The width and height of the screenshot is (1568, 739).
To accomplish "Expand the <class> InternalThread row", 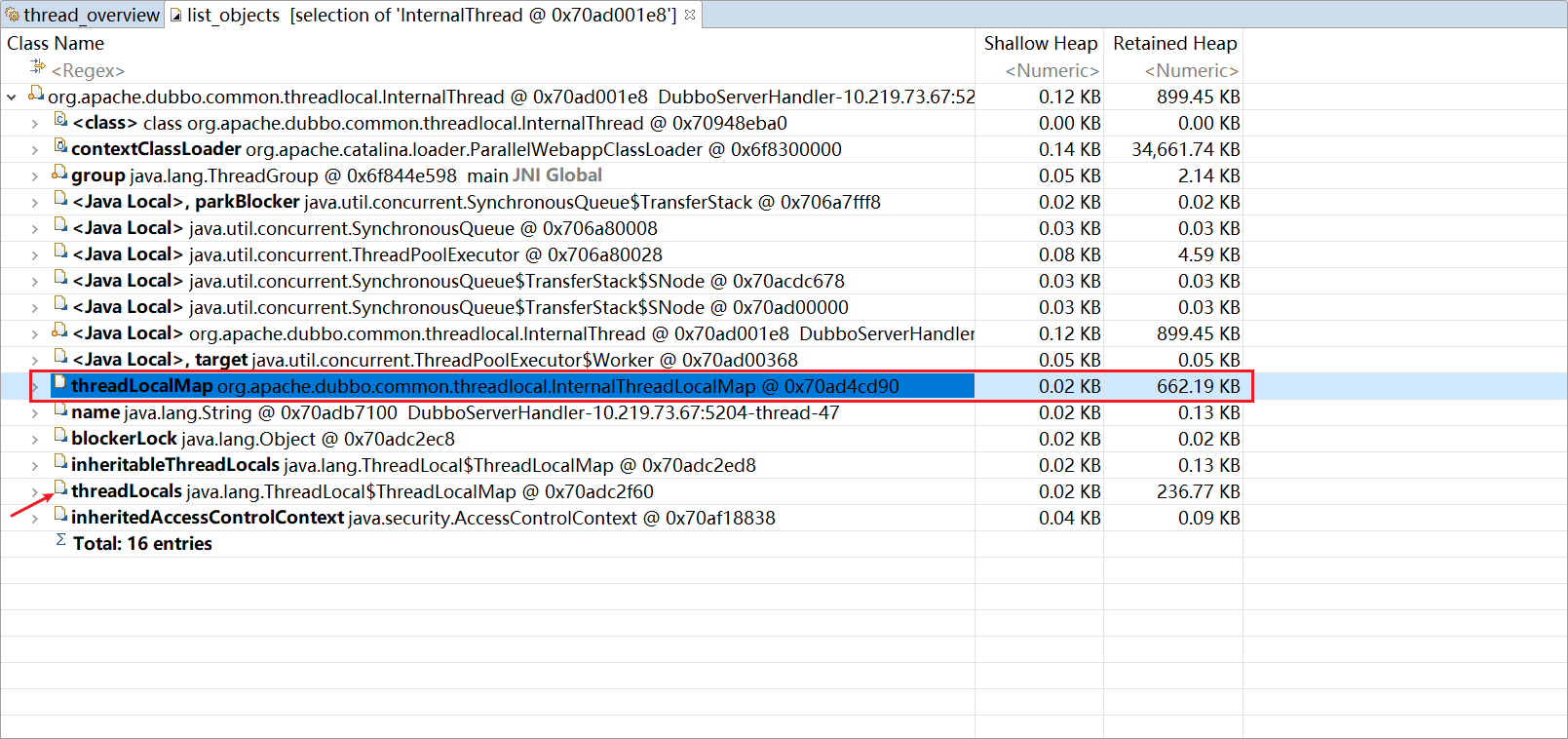I will [x=35, y=123].
